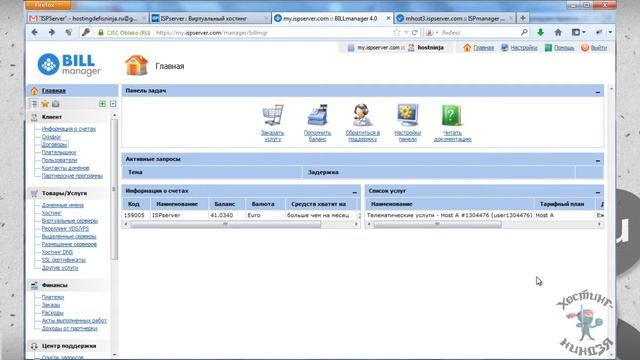The height and width of the screenshot is (360, 640).
Task: Switch to the ISPServer Gmail browser tab
Action: point(88,18)
